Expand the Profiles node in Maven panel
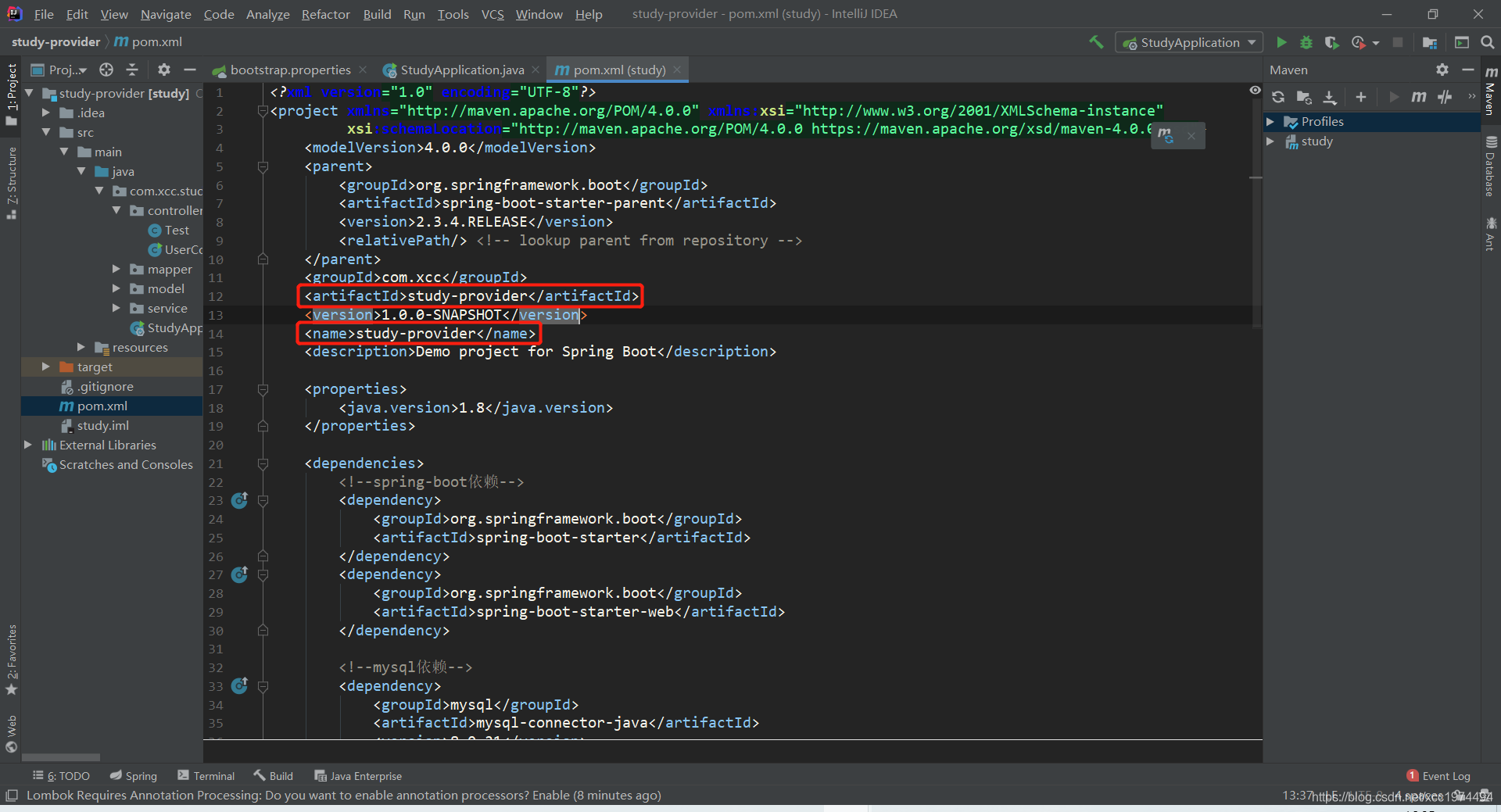Image resolution: width=1501 pixels, height=812 pixels. tap(1270, 122)
